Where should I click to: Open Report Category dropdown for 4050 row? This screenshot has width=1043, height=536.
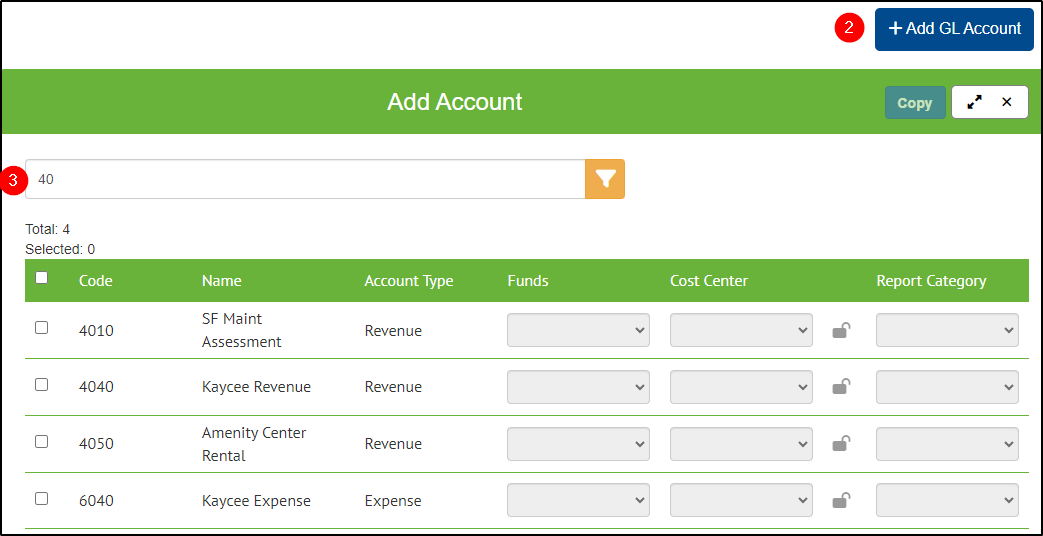pyautogui.click(x=947, y=444)
